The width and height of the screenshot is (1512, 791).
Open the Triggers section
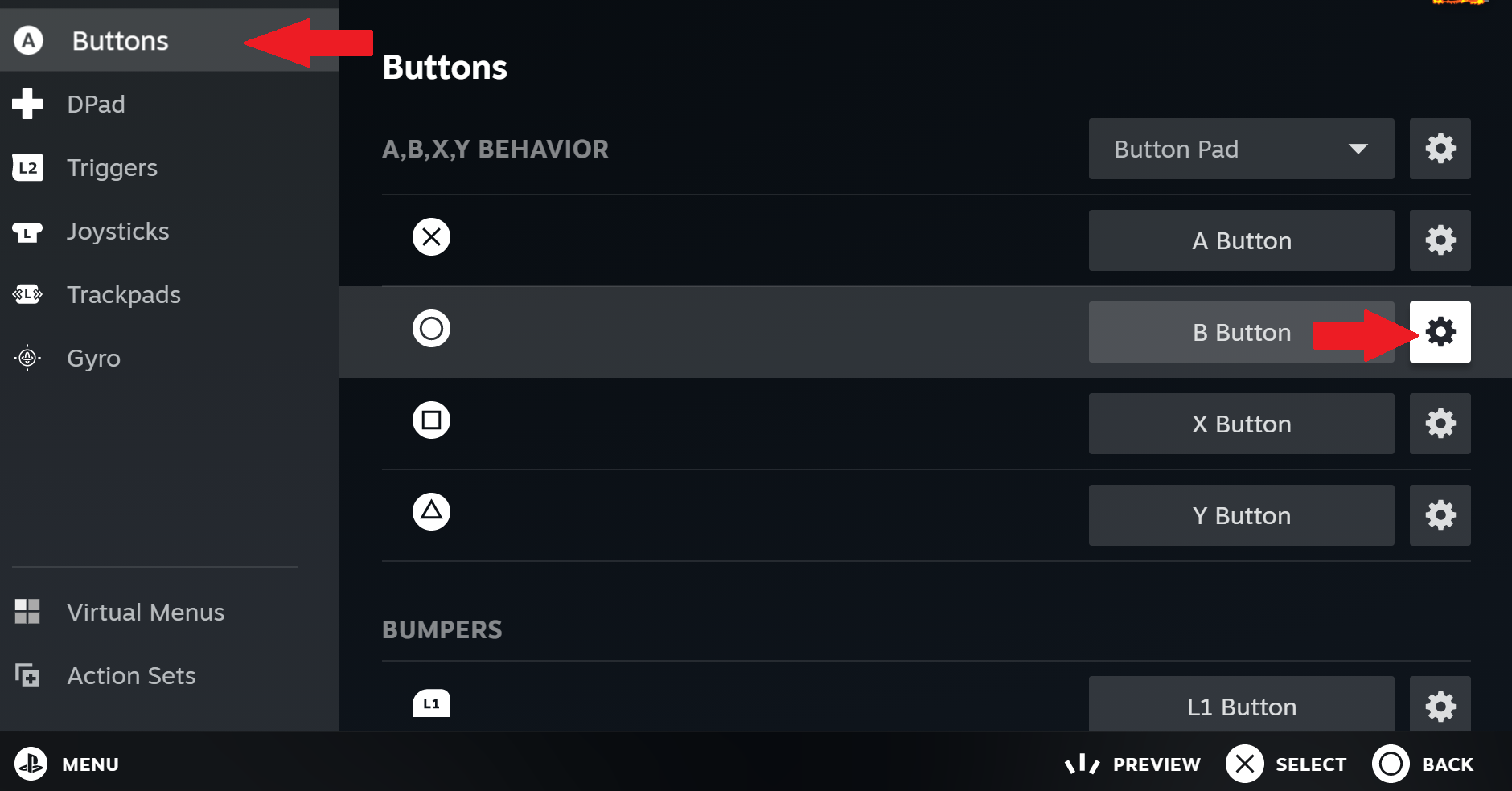pos(112,168)
